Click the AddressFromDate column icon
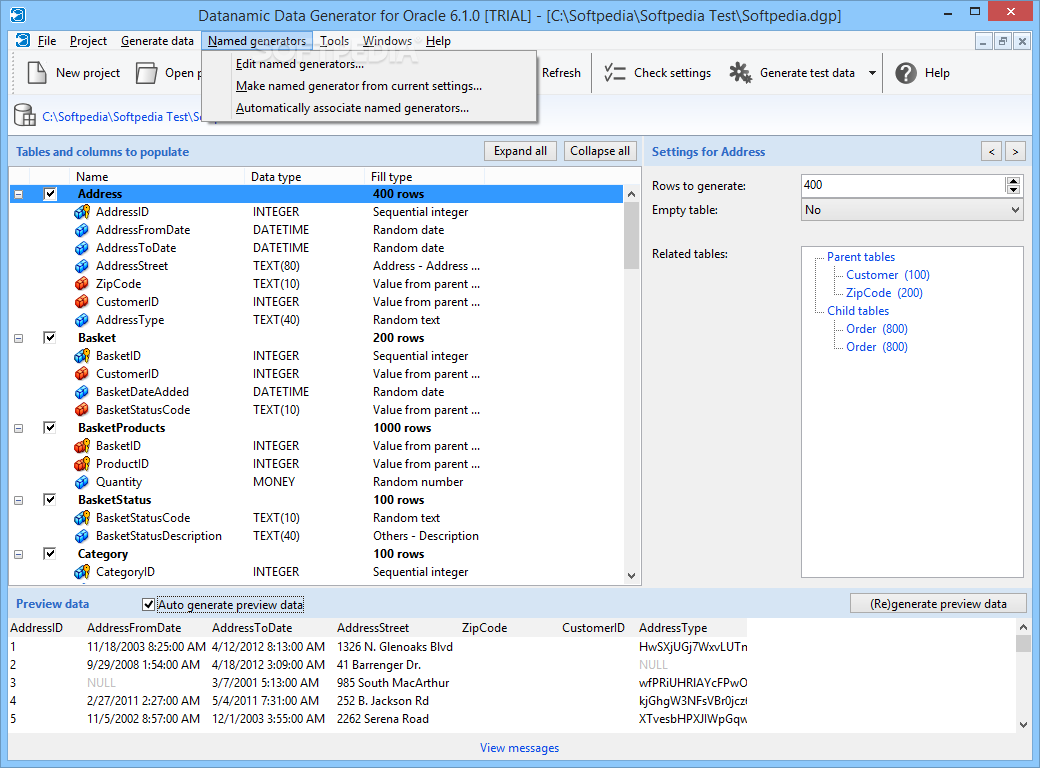 click(82, 230)
